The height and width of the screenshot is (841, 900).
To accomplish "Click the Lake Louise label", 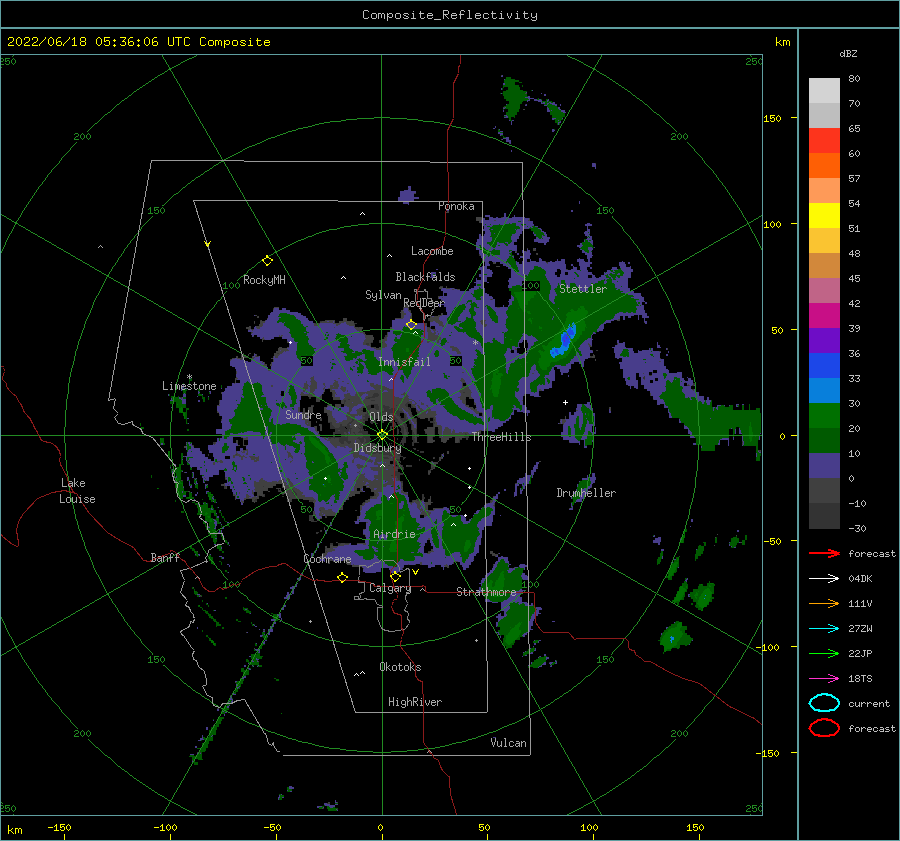I will [77, 491].
